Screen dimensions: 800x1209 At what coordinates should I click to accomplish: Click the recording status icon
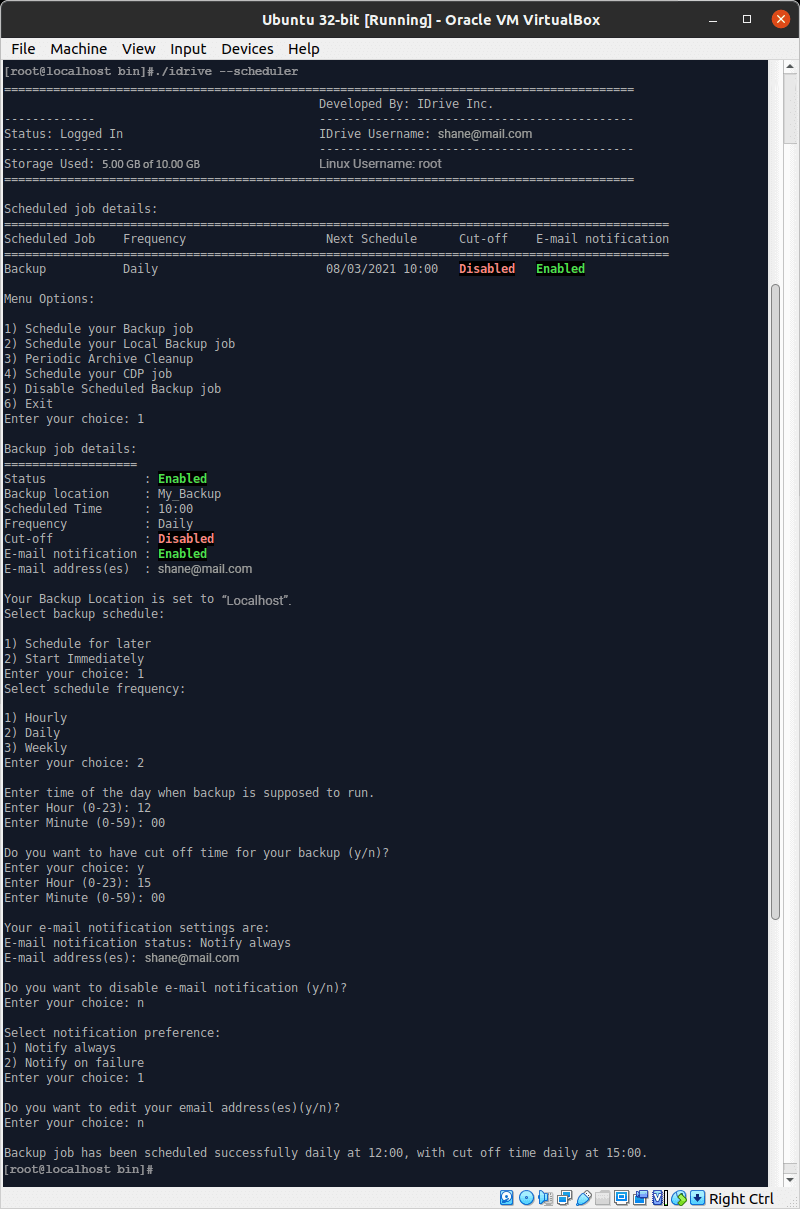click(640, 1198)
